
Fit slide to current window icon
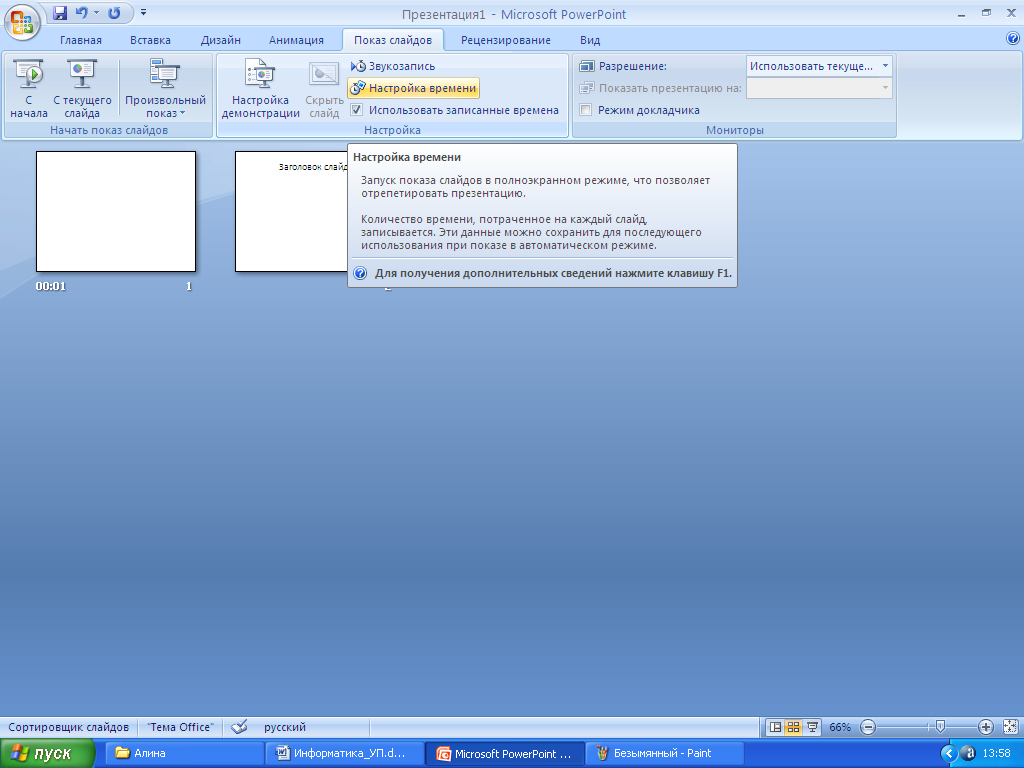tap(1010, 727)
